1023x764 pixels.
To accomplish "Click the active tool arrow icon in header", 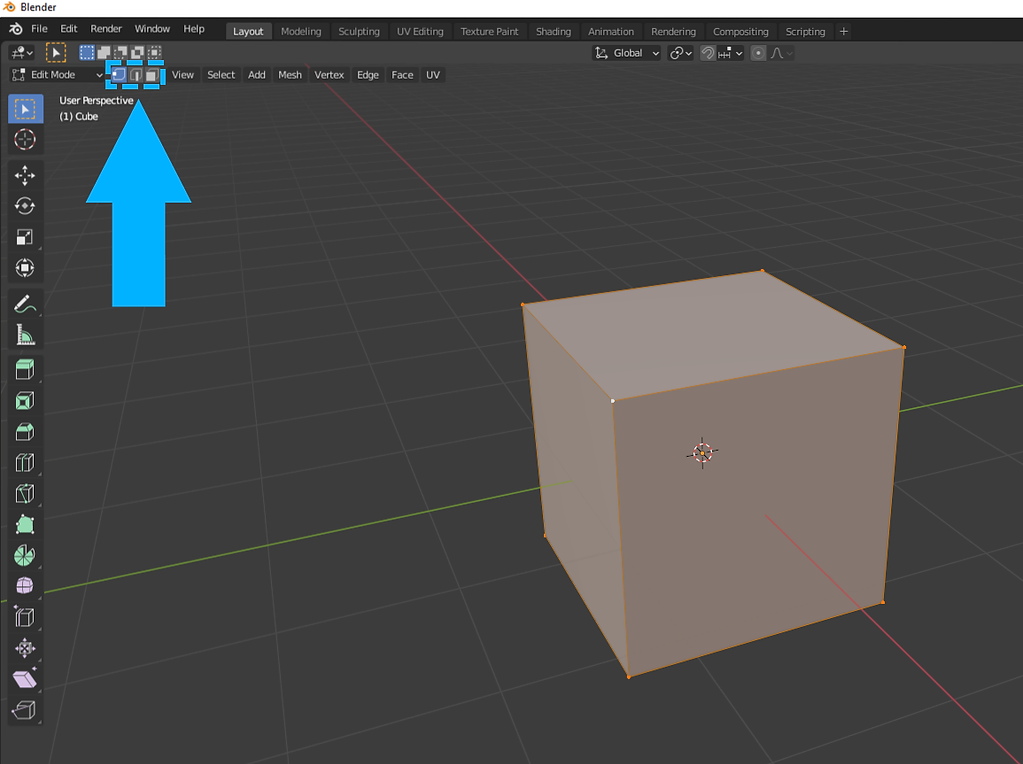I will click(56, 53).
